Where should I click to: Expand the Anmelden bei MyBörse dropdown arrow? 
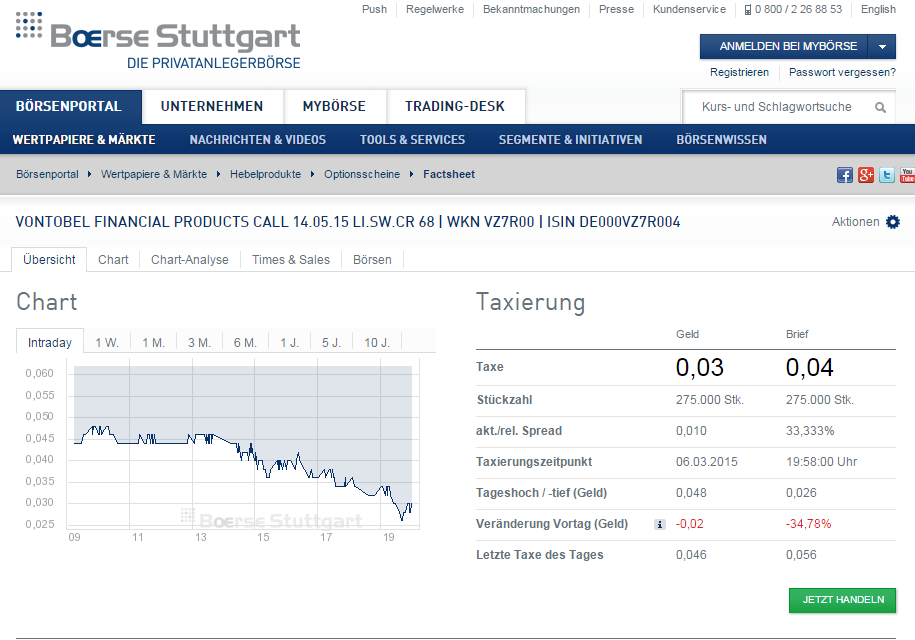coord(882,47)
